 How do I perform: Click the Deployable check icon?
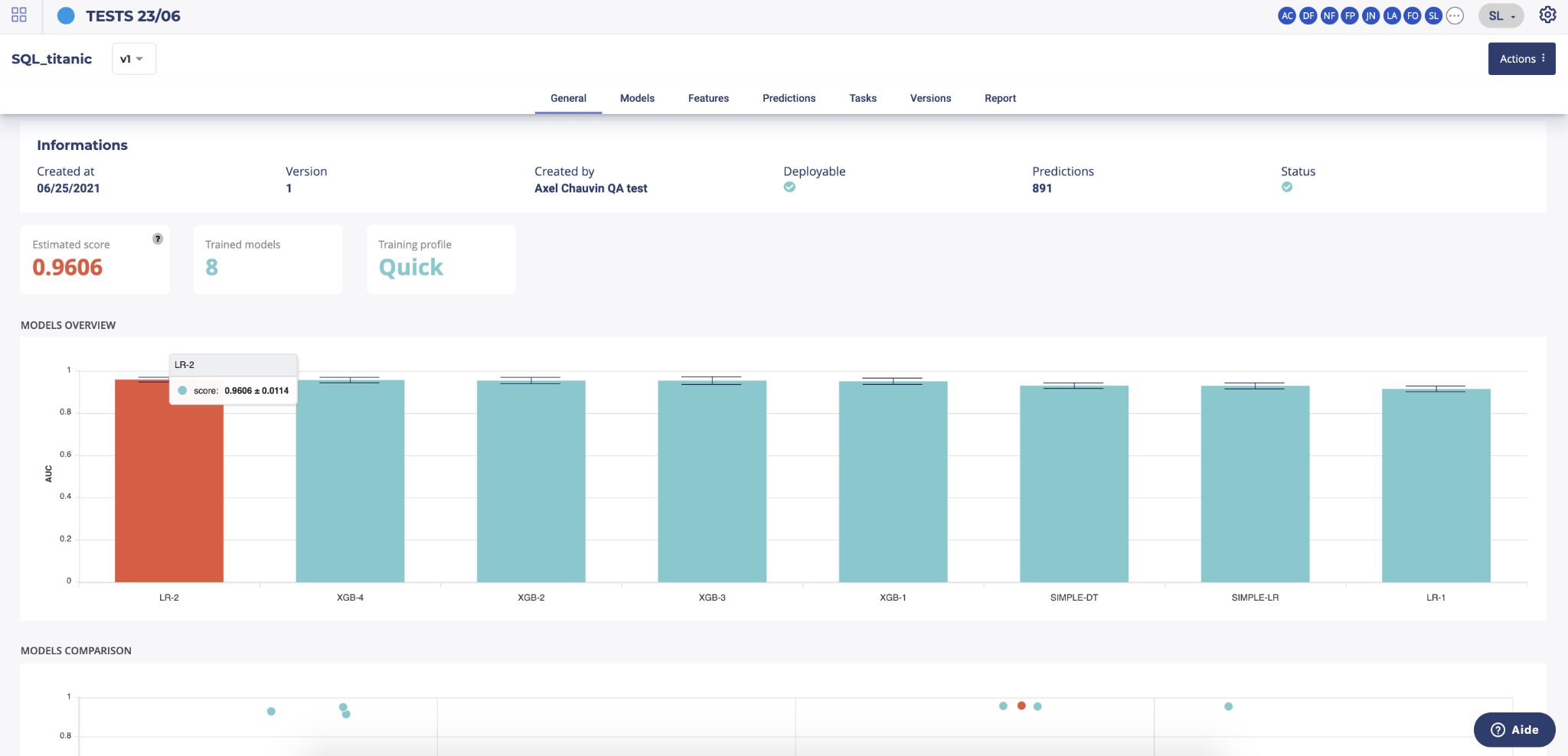pyautogui.click(x=789, y=187)
